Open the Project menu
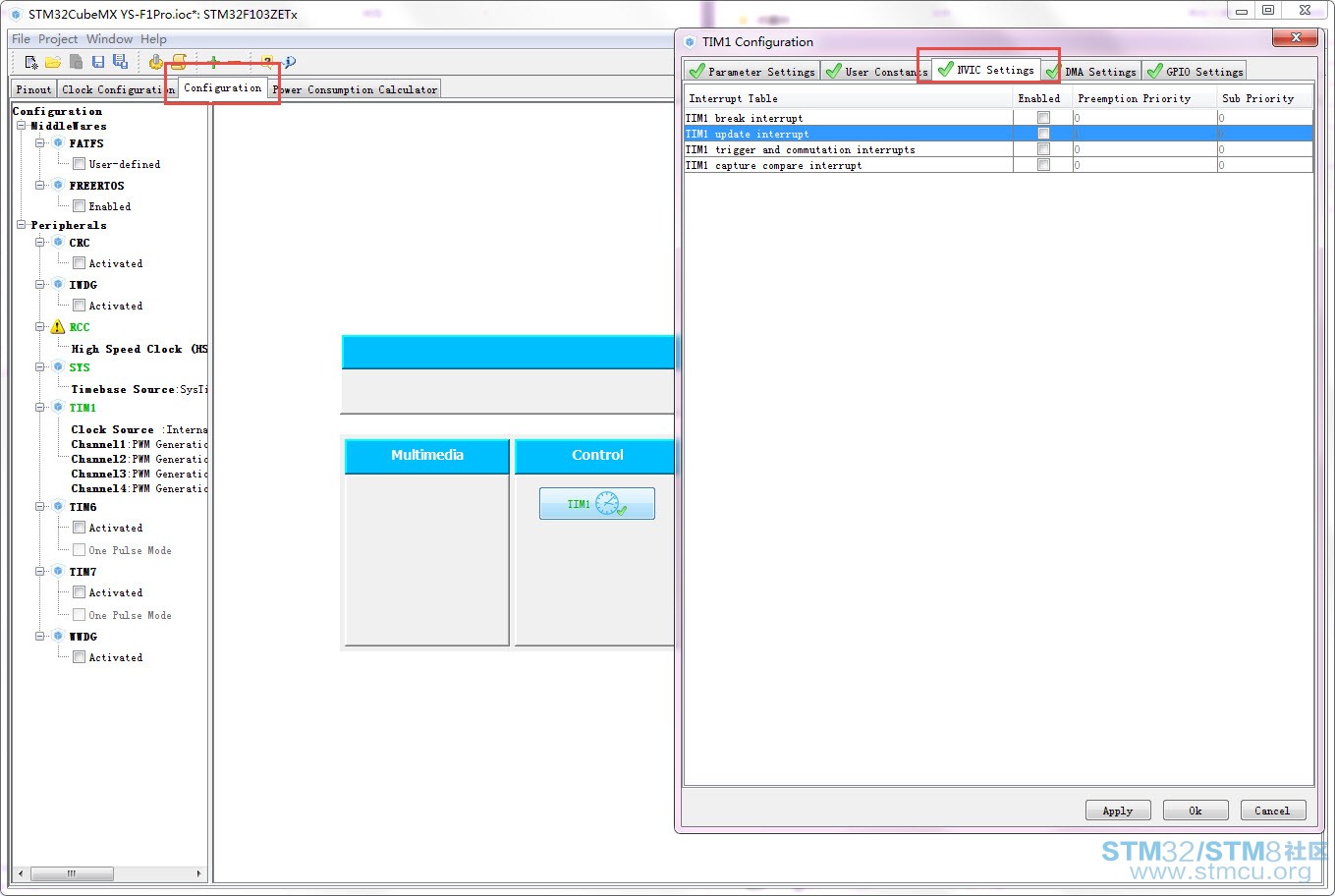 pos(58,39)
